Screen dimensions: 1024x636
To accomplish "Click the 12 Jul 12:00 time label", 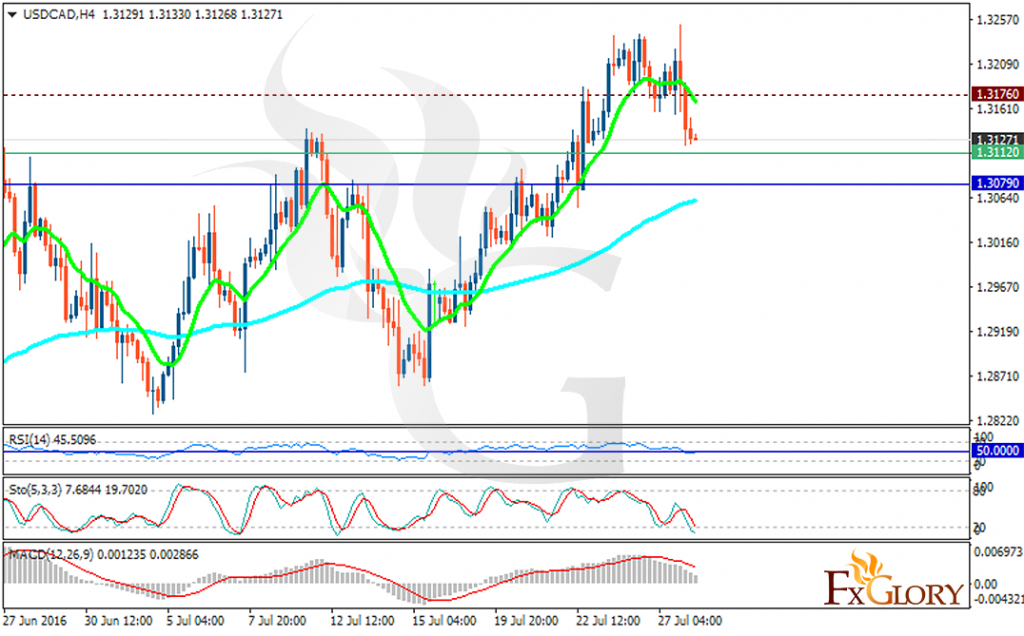I will tap(362, 620).
